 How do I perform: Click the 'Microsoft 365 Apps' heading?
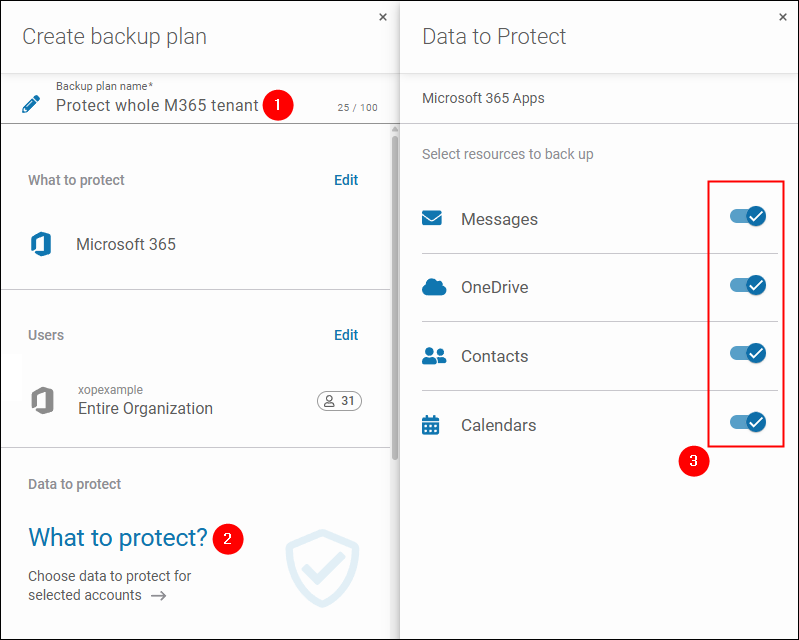point(483,98)
